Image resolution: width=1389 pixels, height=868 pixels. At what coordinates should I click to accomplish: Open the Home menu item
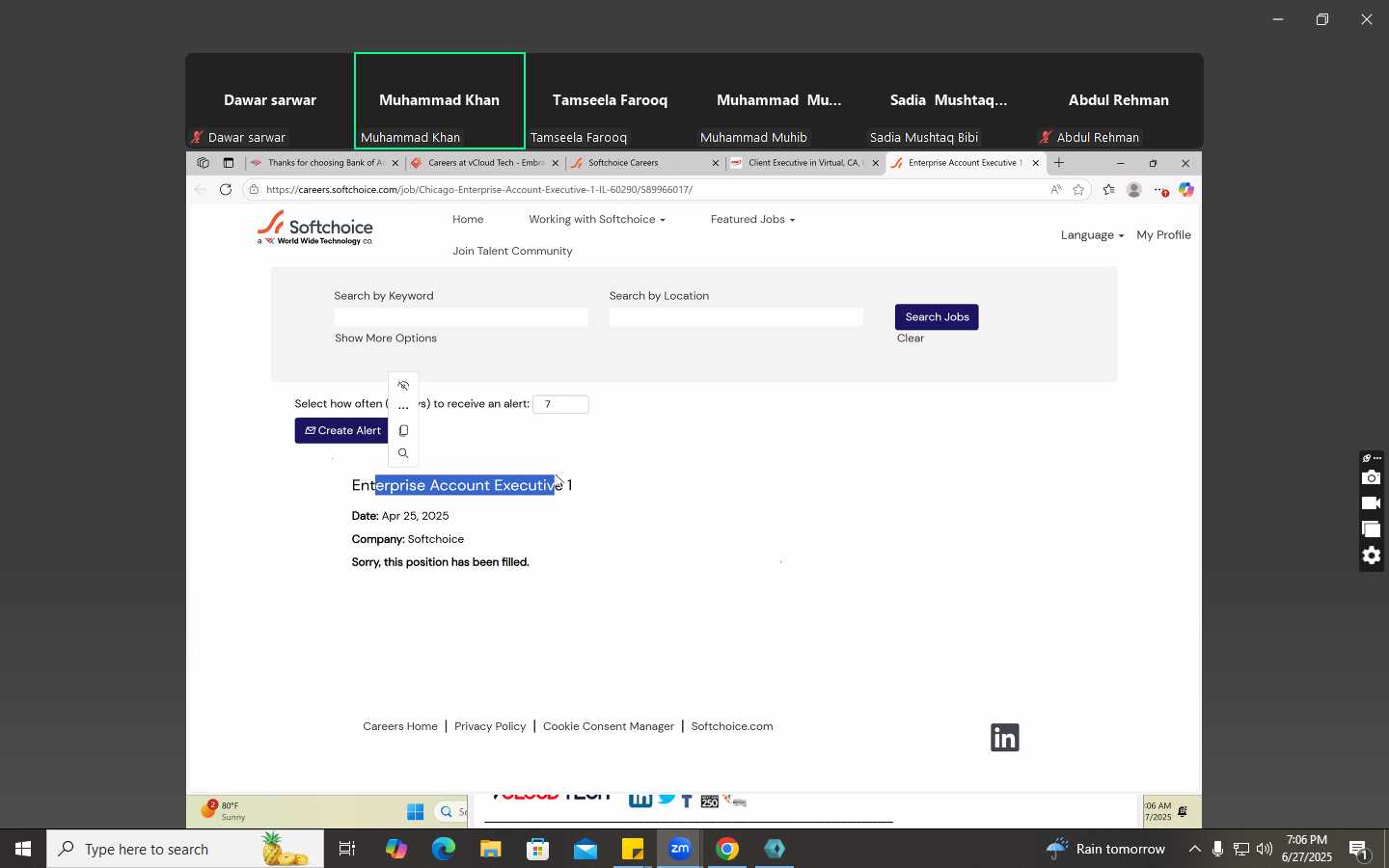(469, 220)
